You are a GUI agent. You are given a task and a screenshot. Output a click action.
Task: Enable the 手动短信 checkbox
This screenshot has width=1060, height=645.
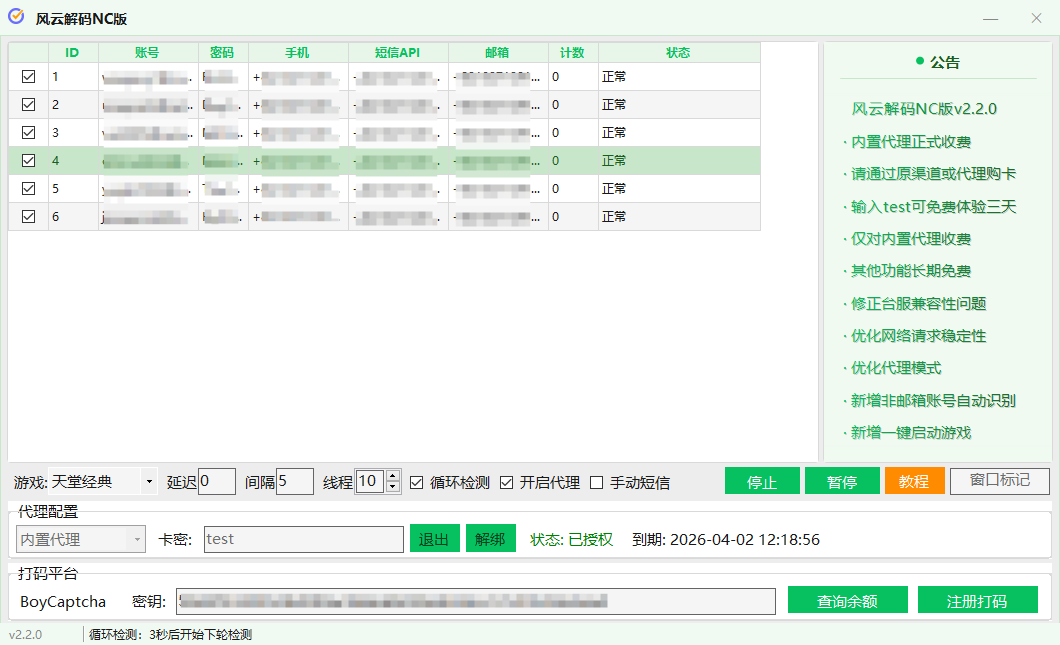click(597, 482)
